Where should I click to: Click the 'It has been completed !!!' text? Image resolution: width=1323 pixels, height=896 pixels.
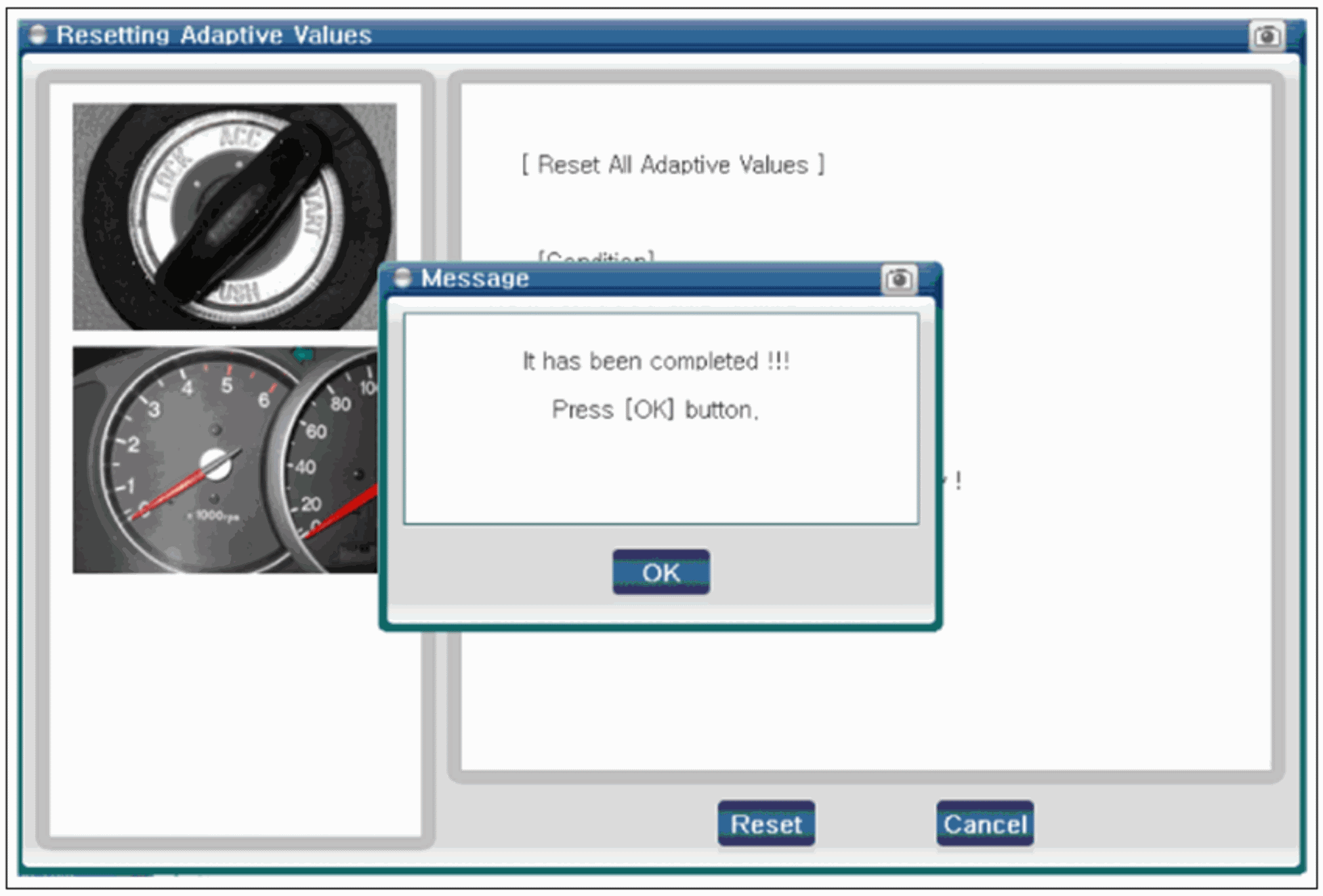click(x=656, y=361)
